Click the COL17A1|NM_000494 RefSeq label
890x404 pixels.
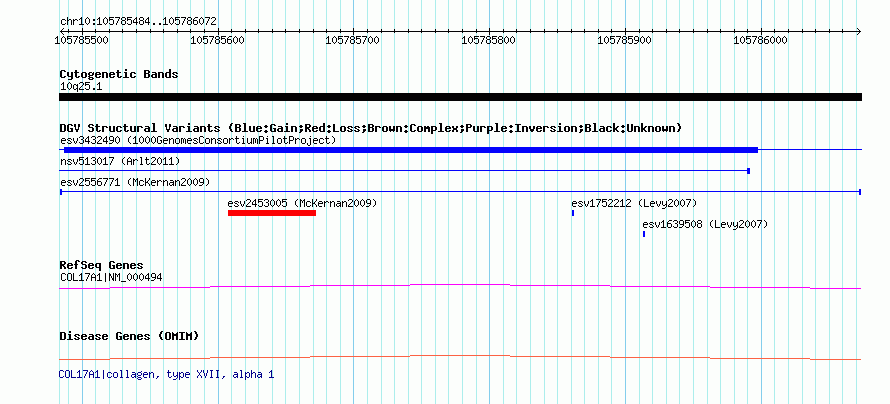coord(111,277)
